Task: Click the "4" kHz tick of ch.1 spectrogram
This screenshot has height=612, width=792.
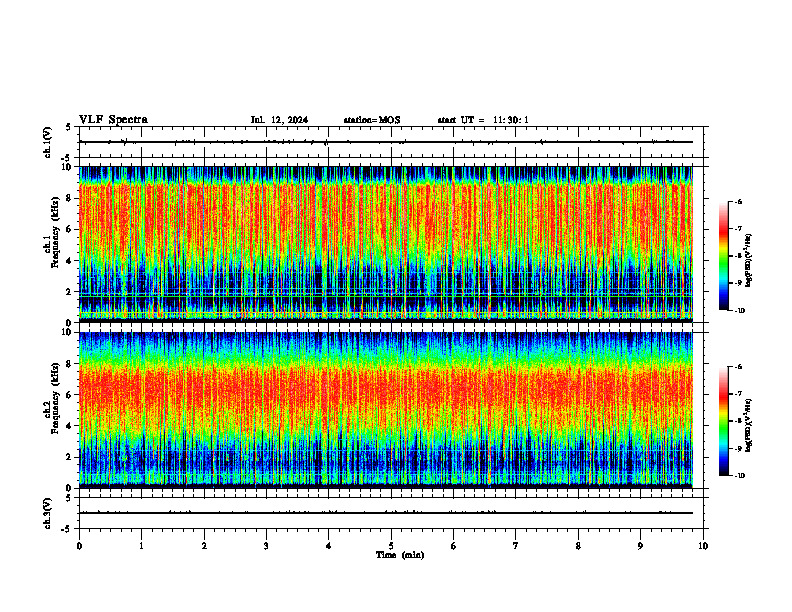Action: coord(70,261)
